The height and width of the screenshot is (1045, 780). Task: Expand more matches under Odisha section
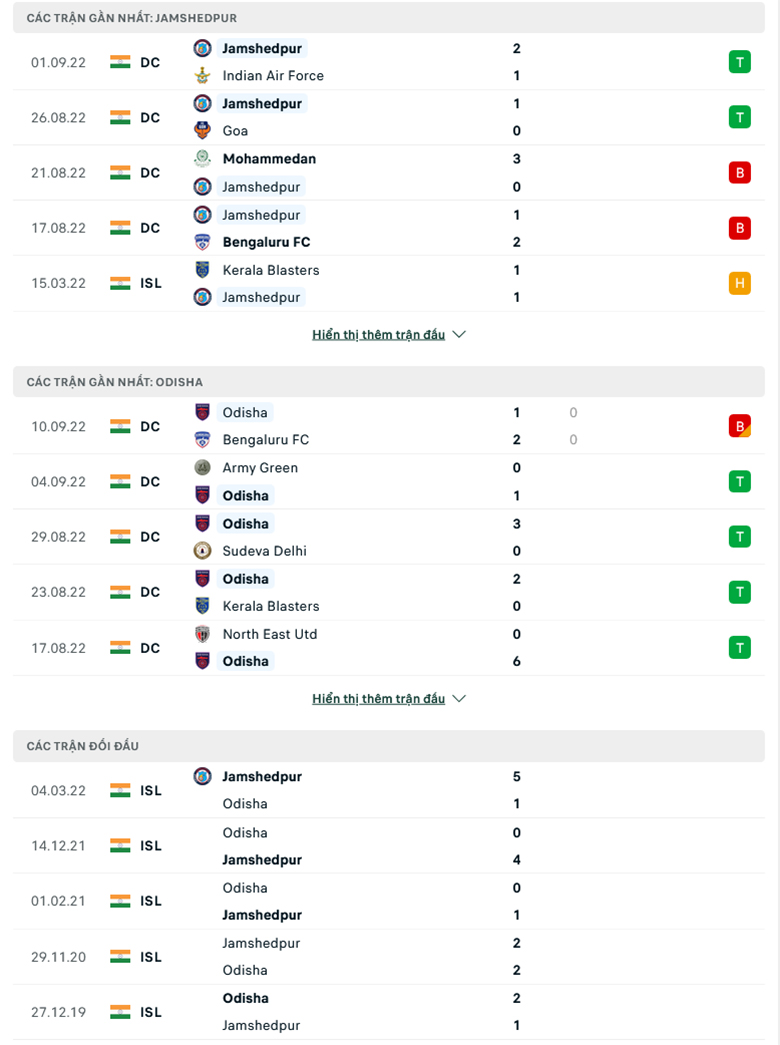pos(389,699)
